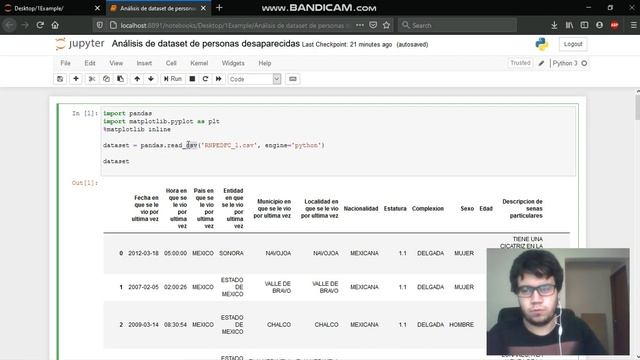Open the cell type Code dropdown
The height and width of the screenshot is (360, 640).
pos(254,79)
